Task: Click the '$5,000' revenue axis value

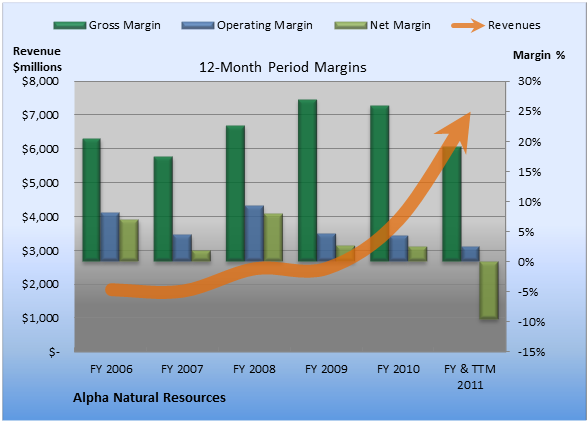Action: pyautogui.click(x=40, y=183)
